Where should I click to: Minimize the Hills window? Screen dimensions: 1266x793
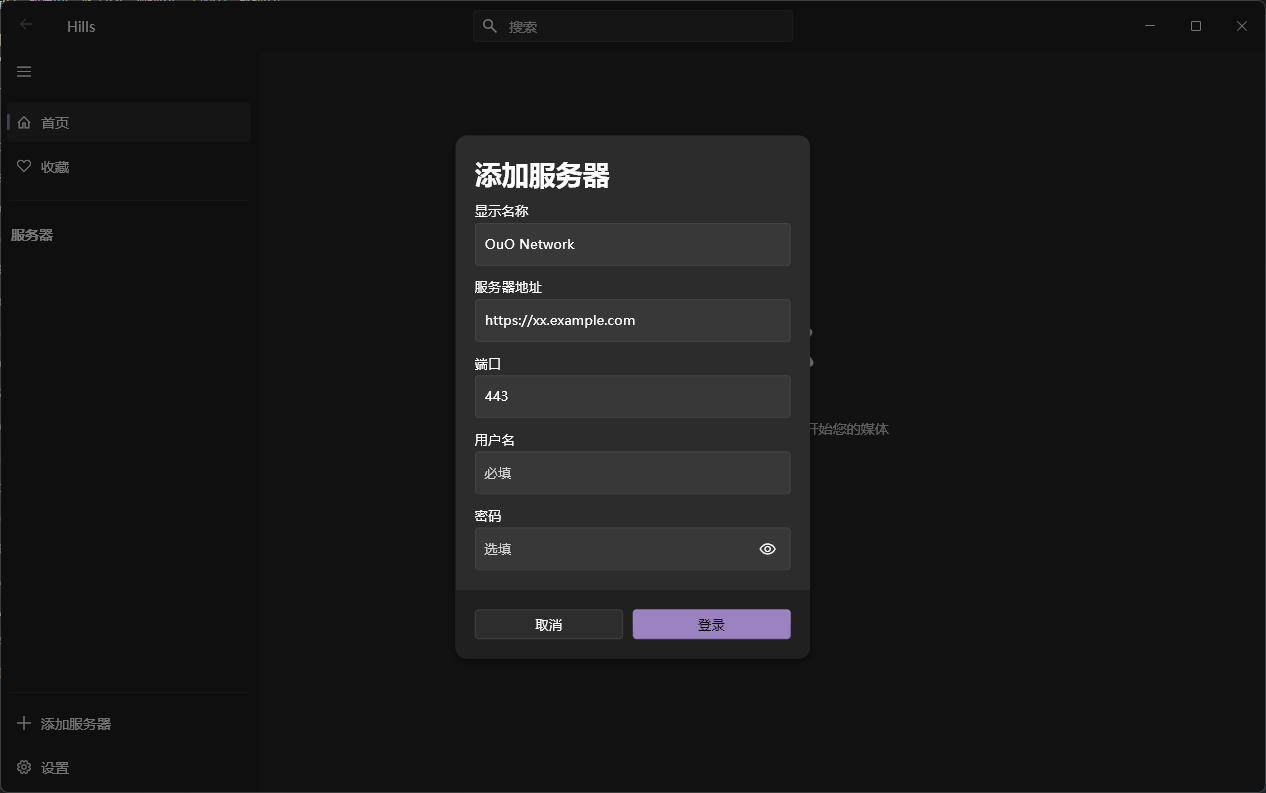coord(1150,26)
